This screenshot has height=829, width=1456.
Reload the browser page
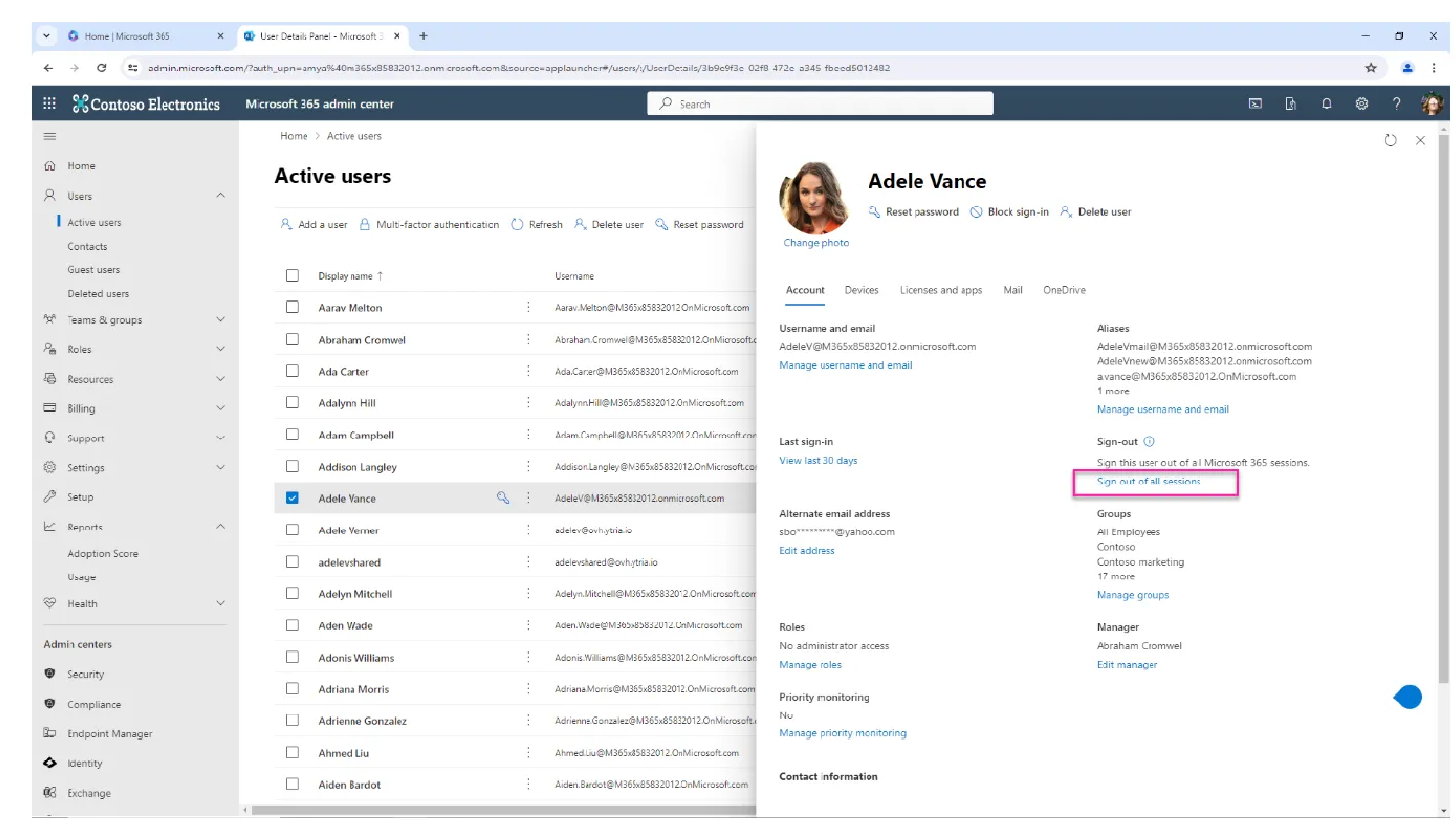click(x=102, y=68)
